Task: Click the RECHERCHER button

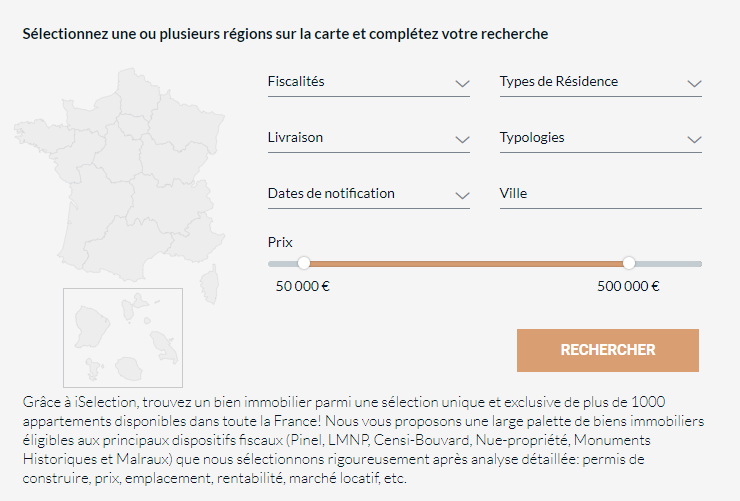Action: coord(607,350)
